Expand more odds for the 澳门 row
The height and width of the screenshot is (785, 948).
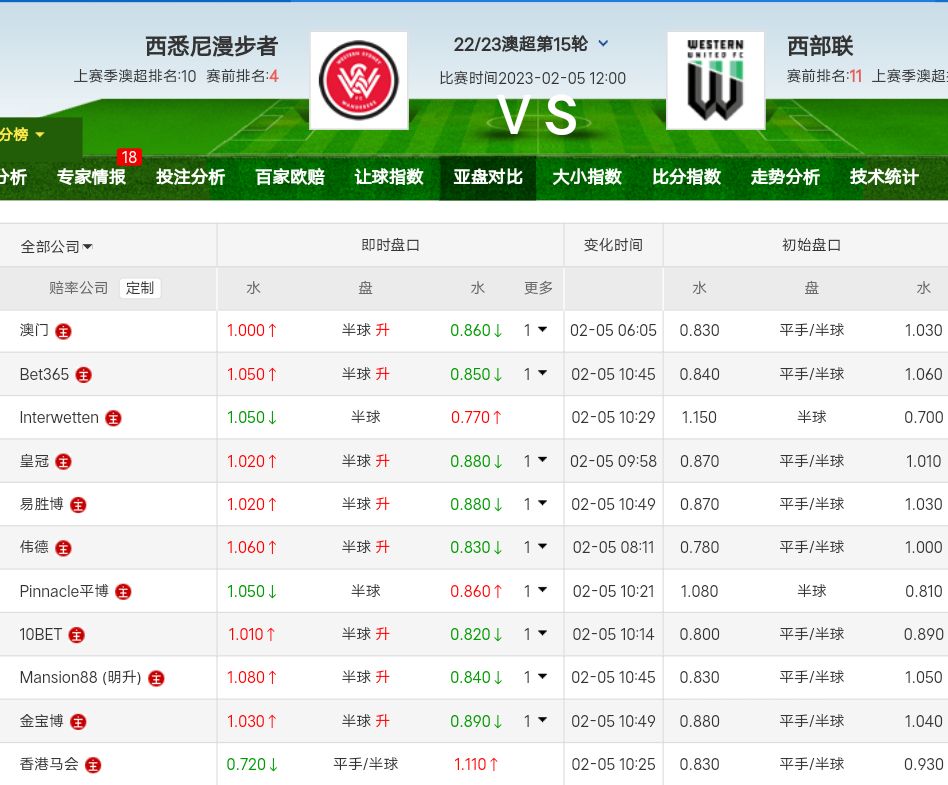535,330
